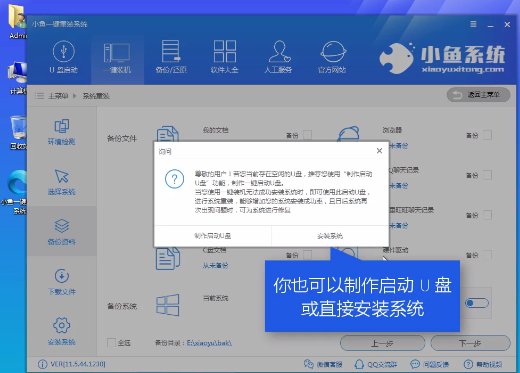Select 备份资料 step in sidebar

click(x=62, y=231)
